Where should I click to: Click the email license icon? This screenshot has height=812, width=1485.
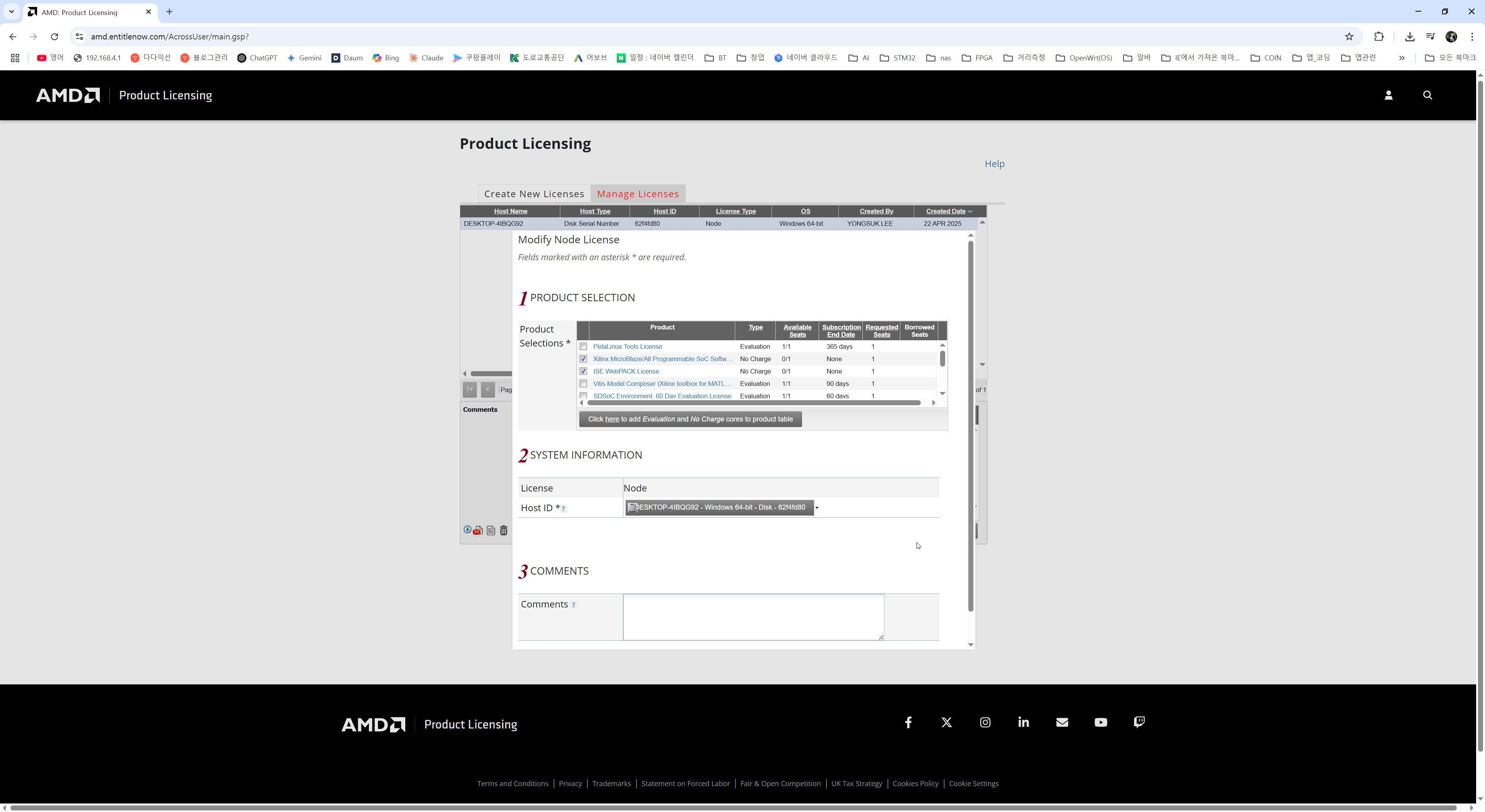(x=478, y=530)
